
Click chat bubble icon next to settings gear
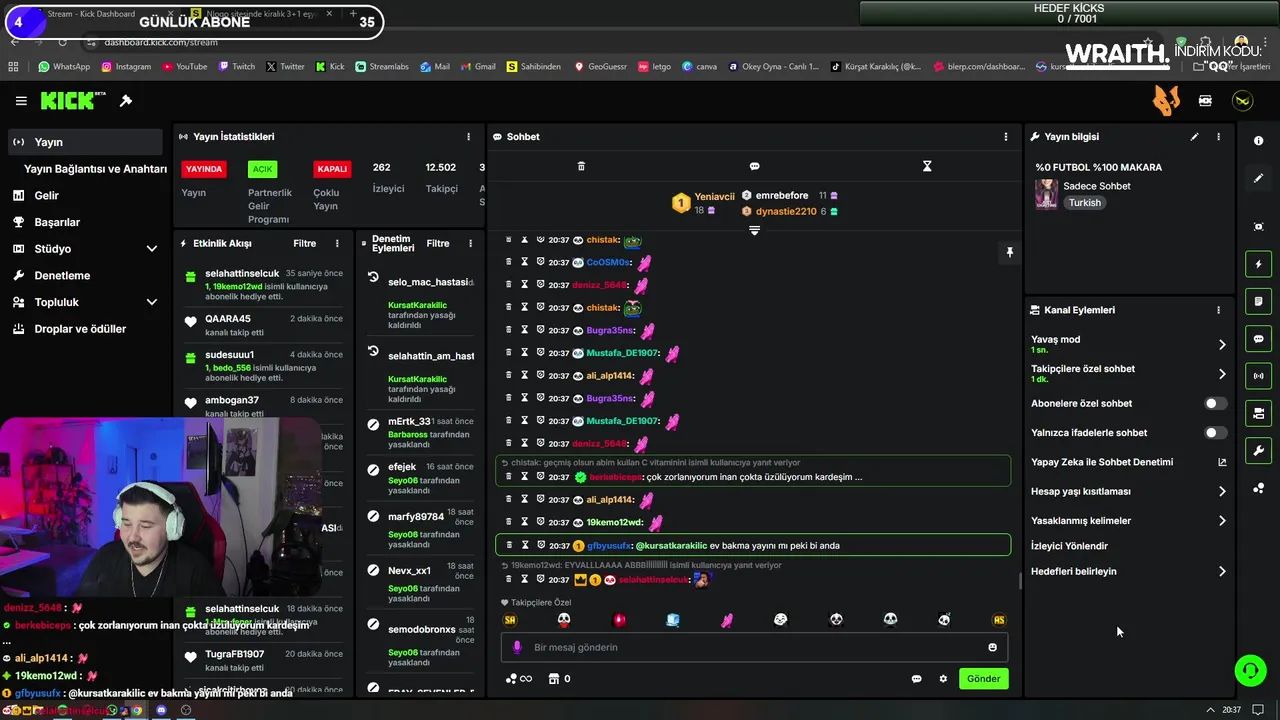(916, 679)
